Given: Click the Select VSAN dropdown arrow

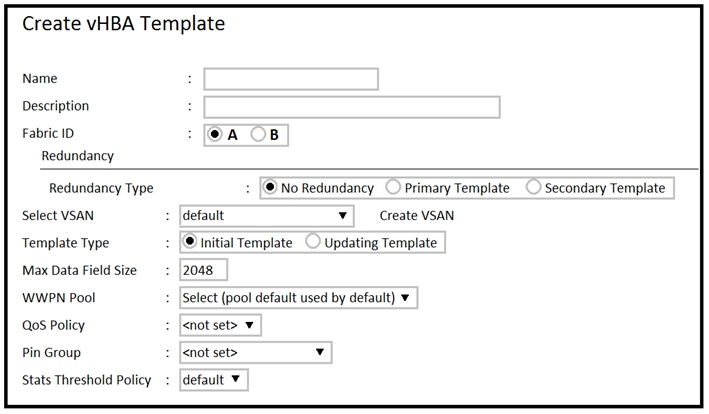Looking at the screenshot, I should coord(342,215).
